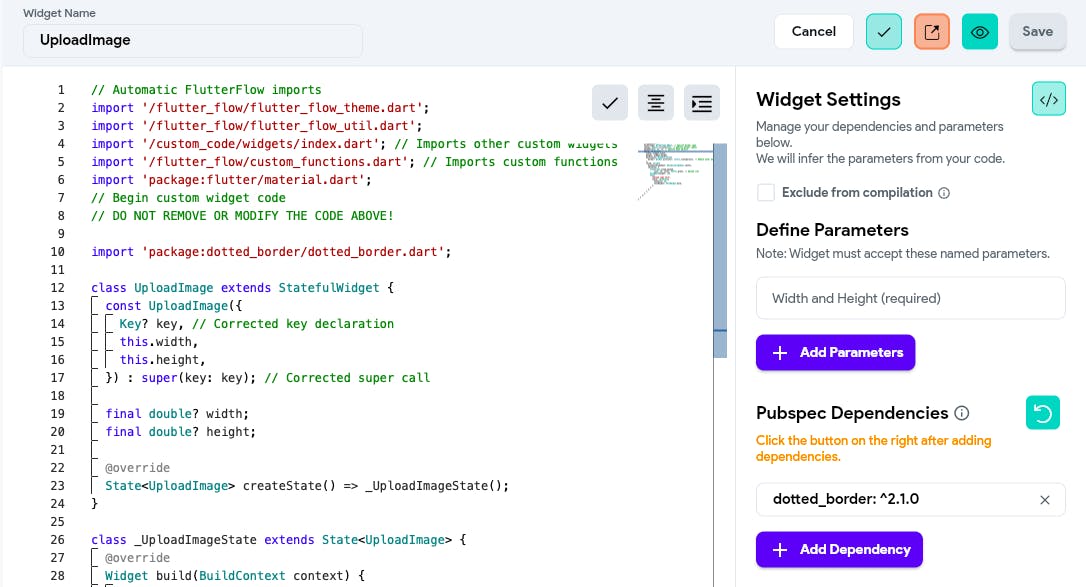Screen dimensions: 1086x587
Task: Click the Width and Height parameter field
Action: [x=910, y=298]
